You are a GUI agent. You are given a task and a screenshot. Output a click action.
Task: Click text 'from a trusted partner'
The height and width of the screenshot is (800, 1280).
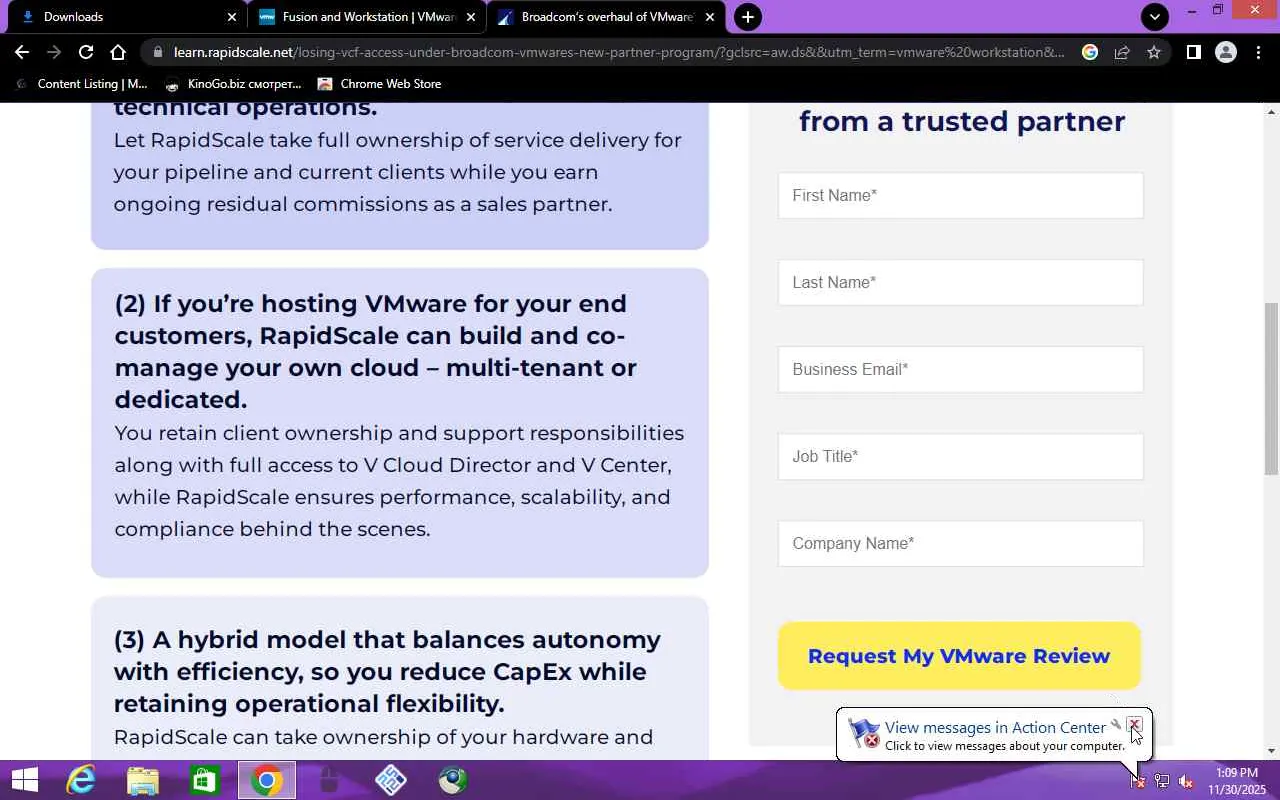click(x=962, y=121)
